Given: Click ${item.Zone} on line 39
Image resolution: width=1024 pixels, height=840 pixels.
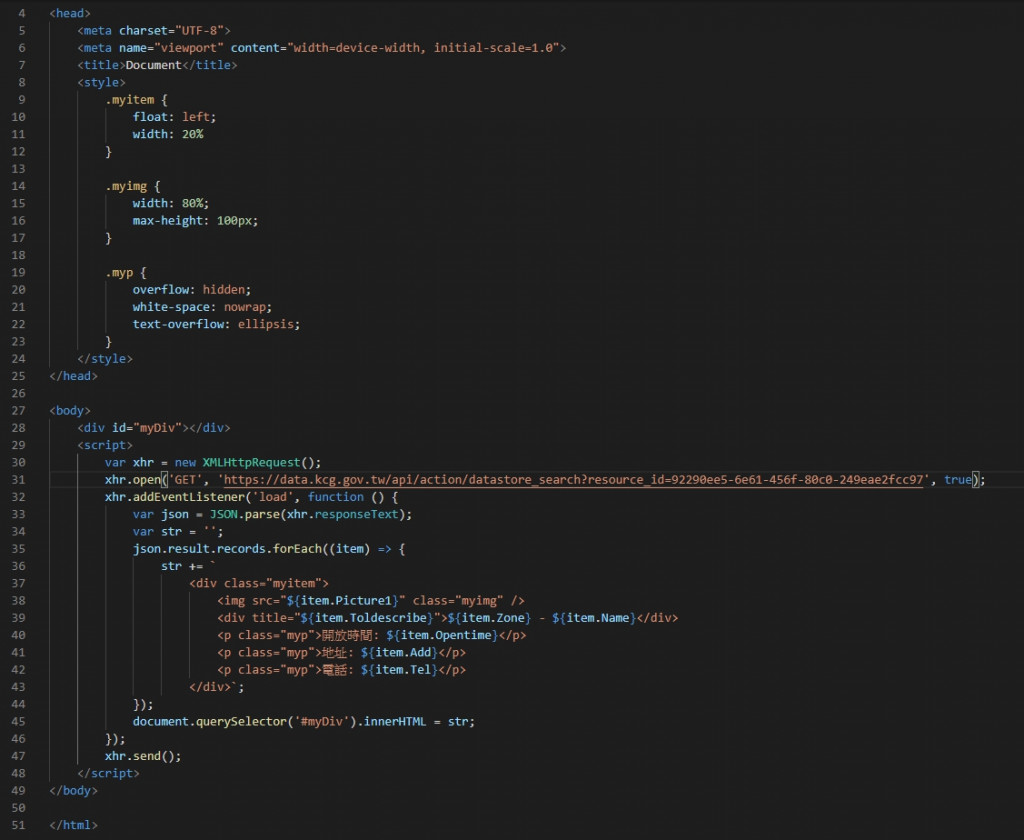Looking at the screenshot, I should tap(488, 618).
